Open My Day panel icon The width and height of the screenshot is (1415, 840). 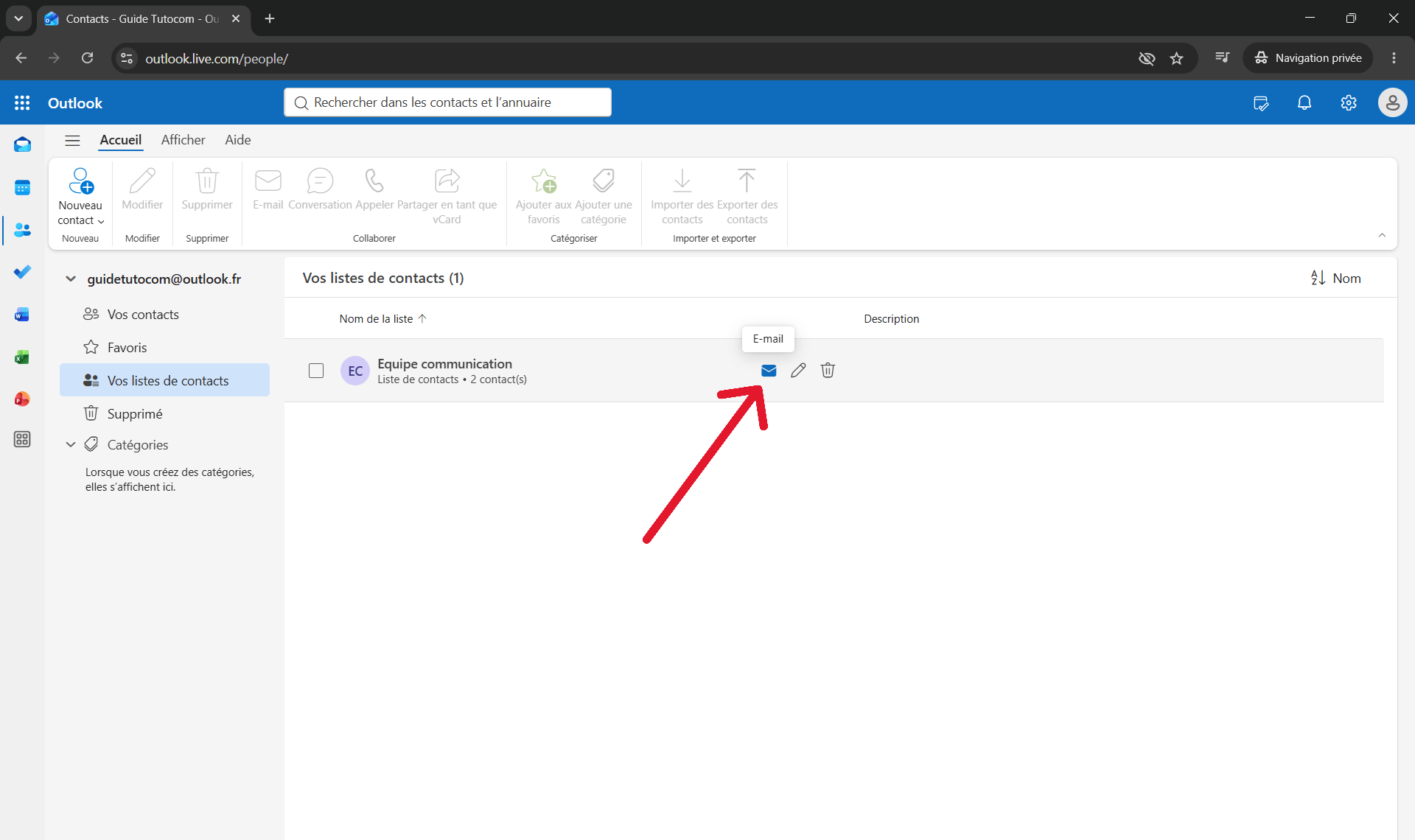[1261, 103]
